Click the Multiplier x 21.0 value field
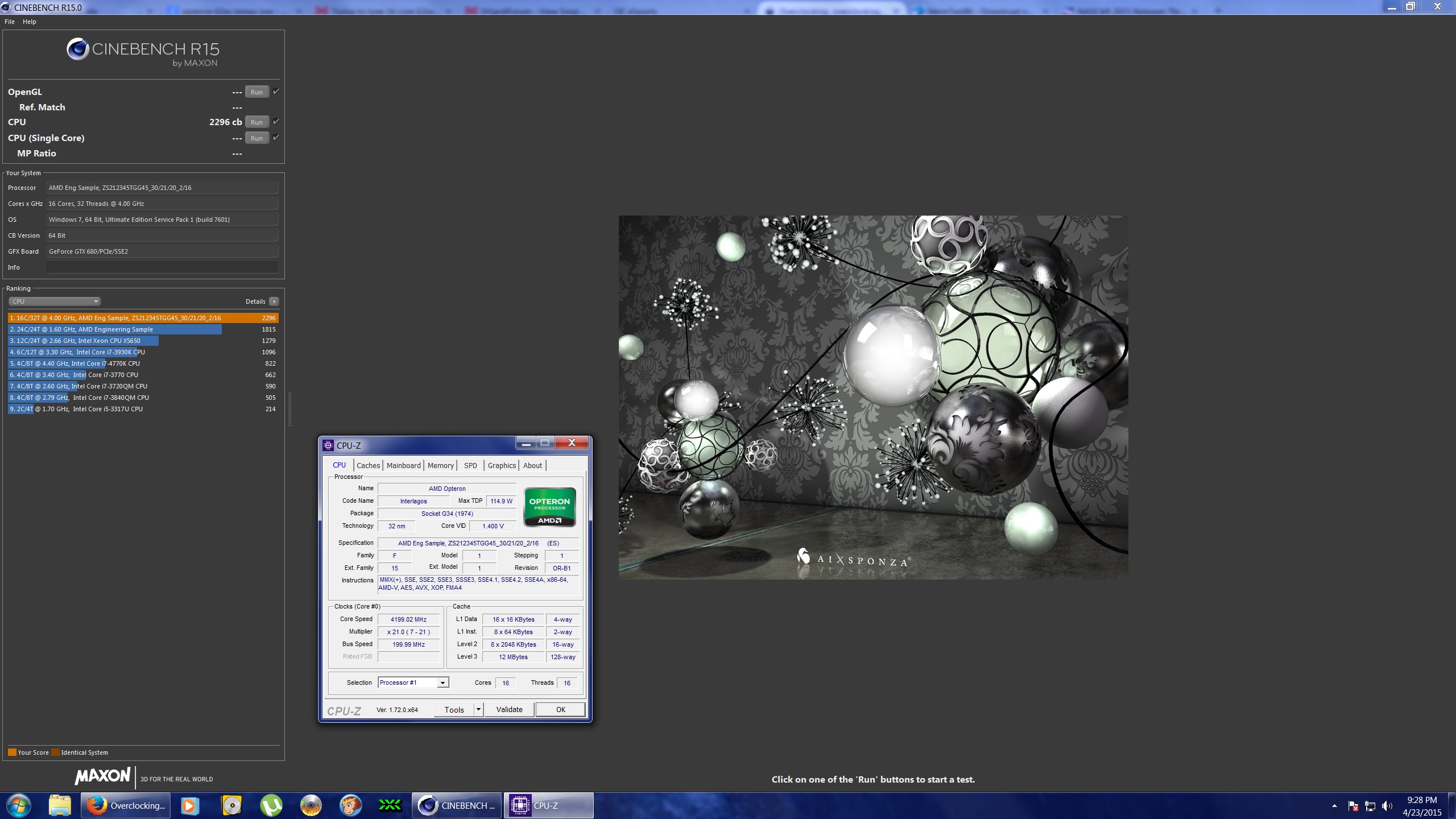 pyautogui.click(x=408, y=632)
